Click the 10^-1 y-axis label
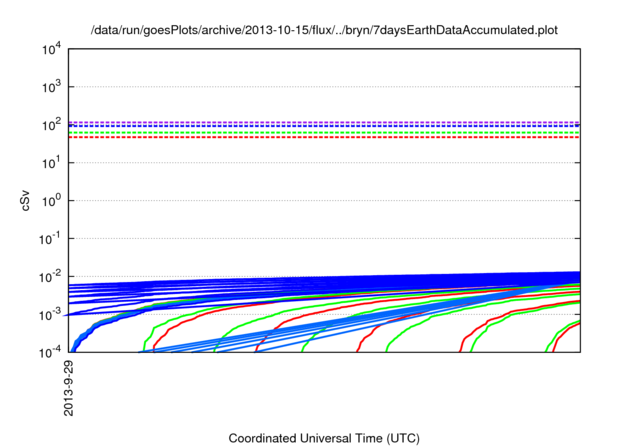 pyautogui.click(x=50, y=239)
